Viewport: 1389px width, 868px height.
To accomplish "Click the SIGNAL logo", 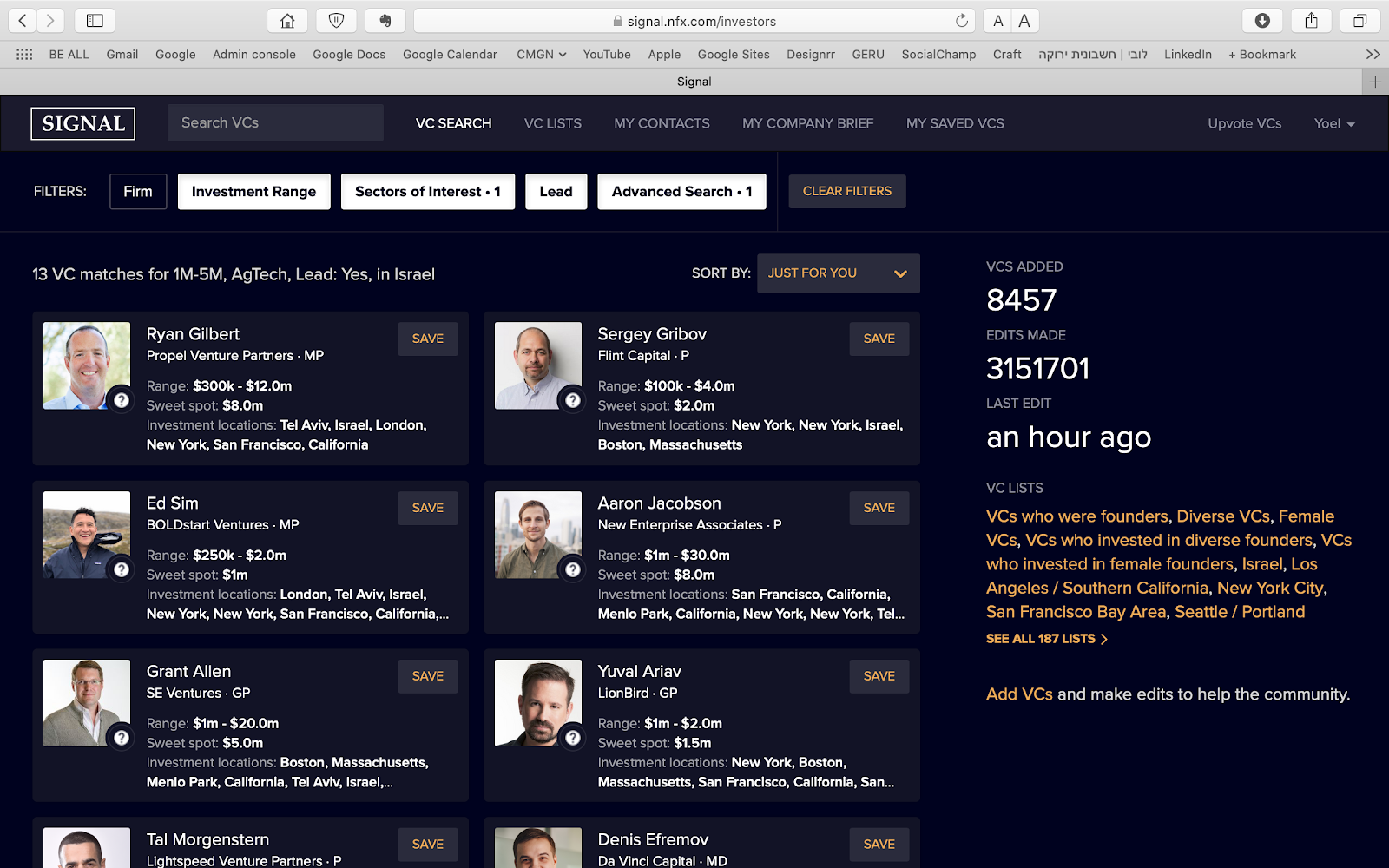I will (83, 123).
